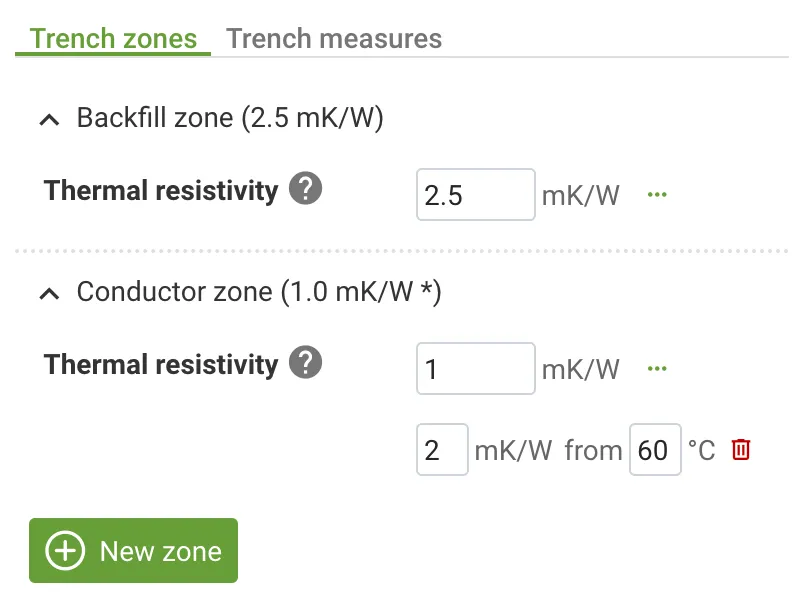Click the plus icon on New zone
The image size is (806, 616).
click(63, 550)
